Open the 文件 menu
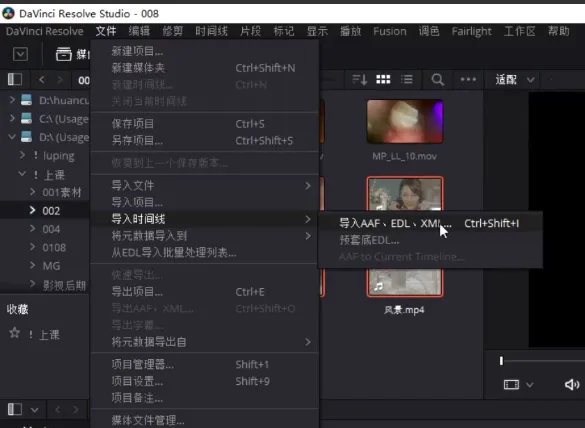 106,31
